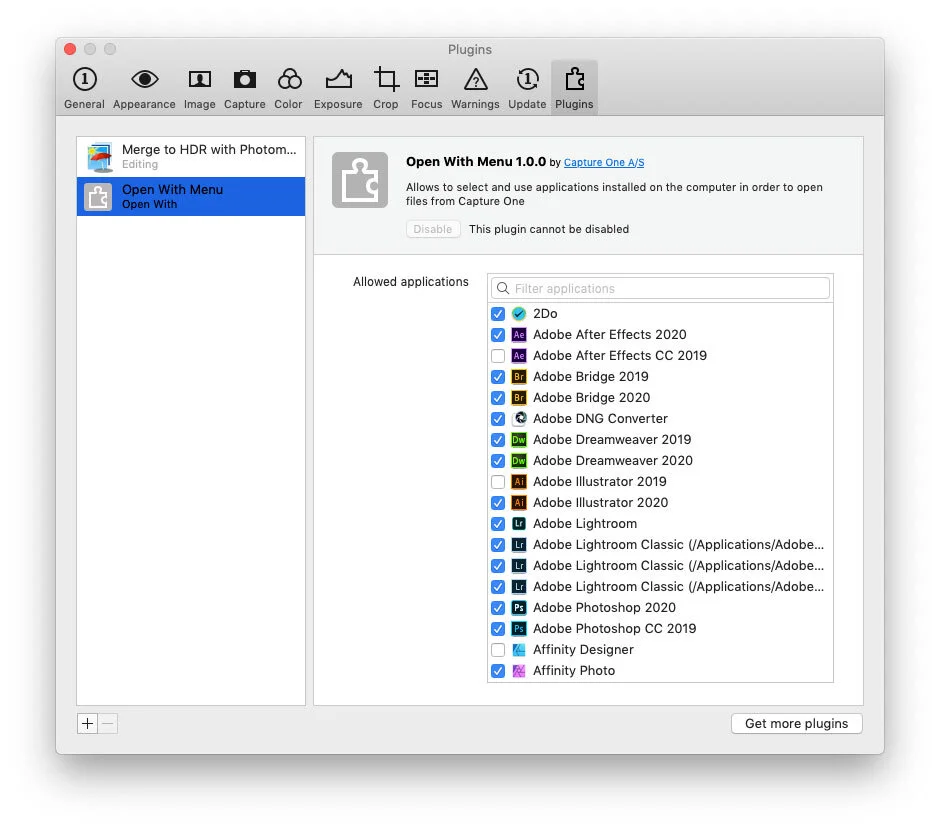Viewport: 940px width, 828px height.
Task: Click the Adobe Photoshop 2020 label
Action: [604, 607]
